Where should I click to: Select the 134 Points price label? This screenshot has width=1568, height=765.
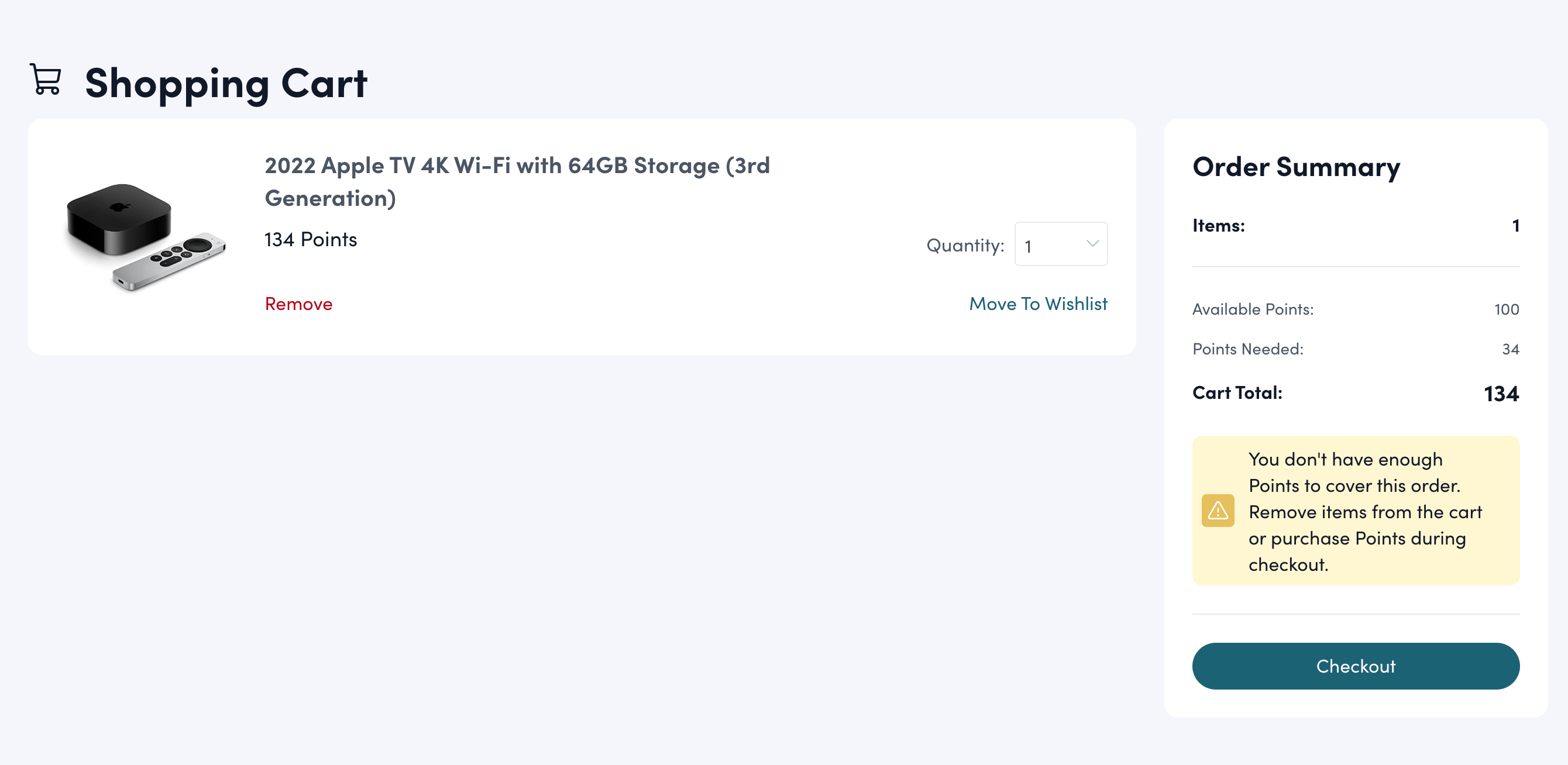[310, 239]
